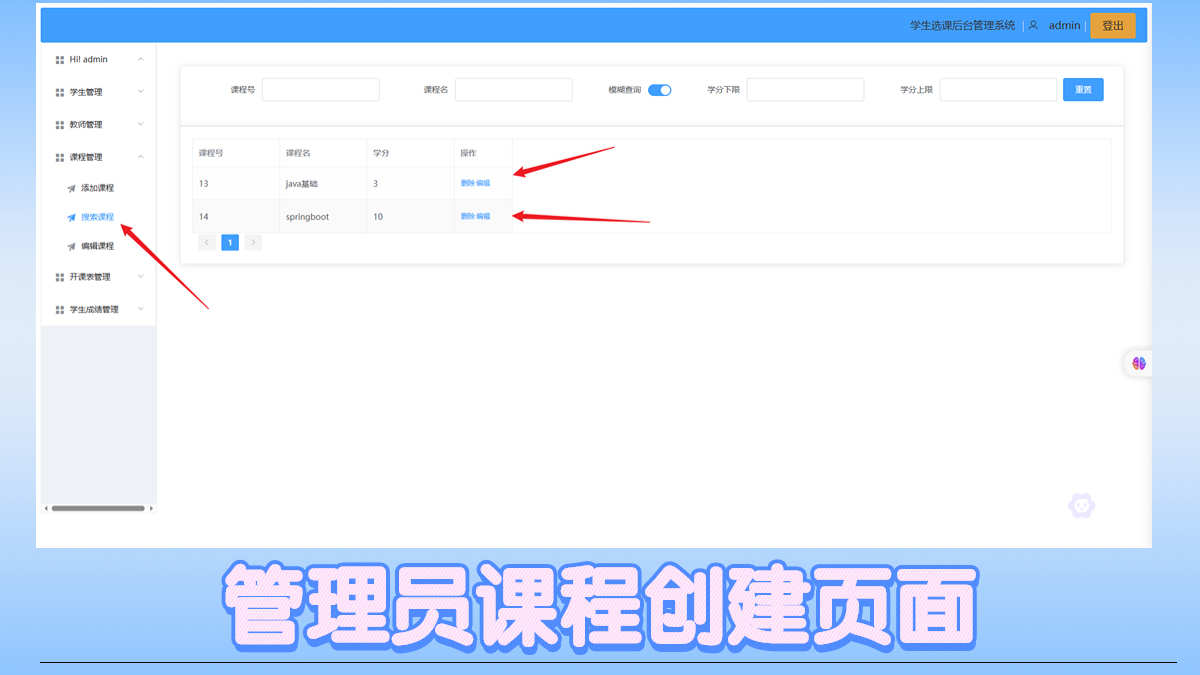Focus the 学分上限 input field
The width and height of the screenshot is (1200, 675).
[x=998, y=90]
